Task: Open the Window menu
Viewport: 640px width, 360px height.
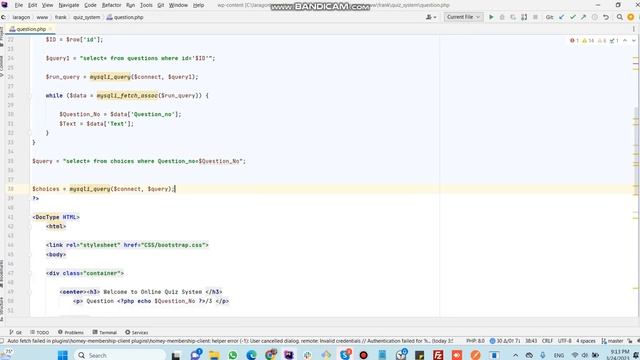Action: pos(178,5)
